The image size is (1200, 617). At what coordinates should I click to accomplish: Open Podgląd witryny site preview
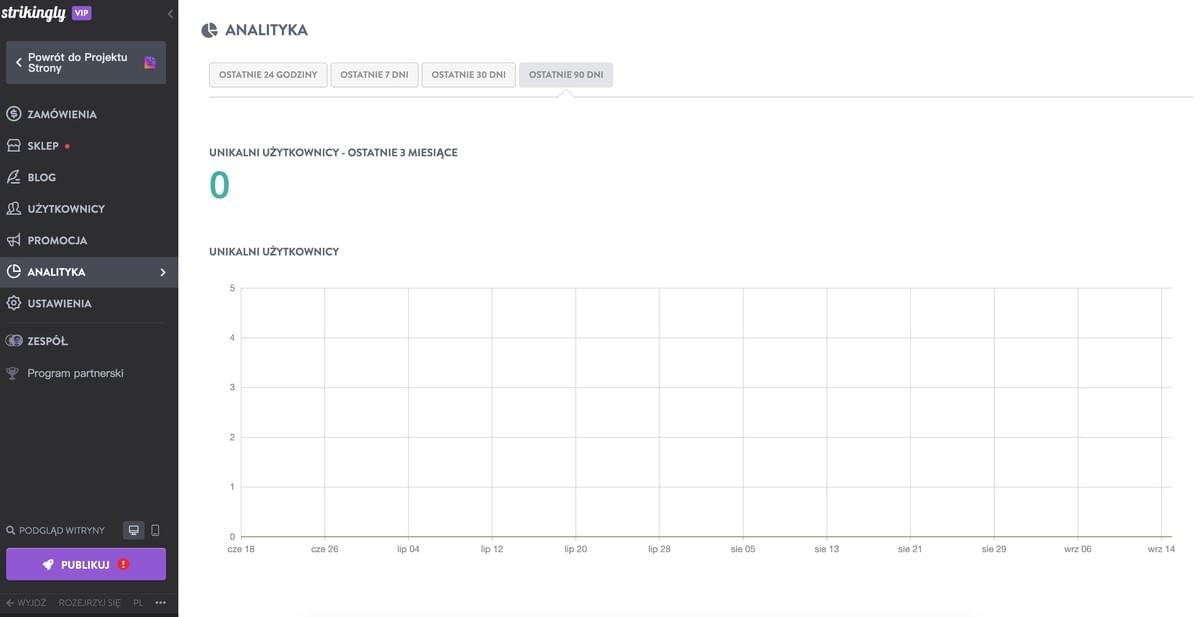coord(62,531)
